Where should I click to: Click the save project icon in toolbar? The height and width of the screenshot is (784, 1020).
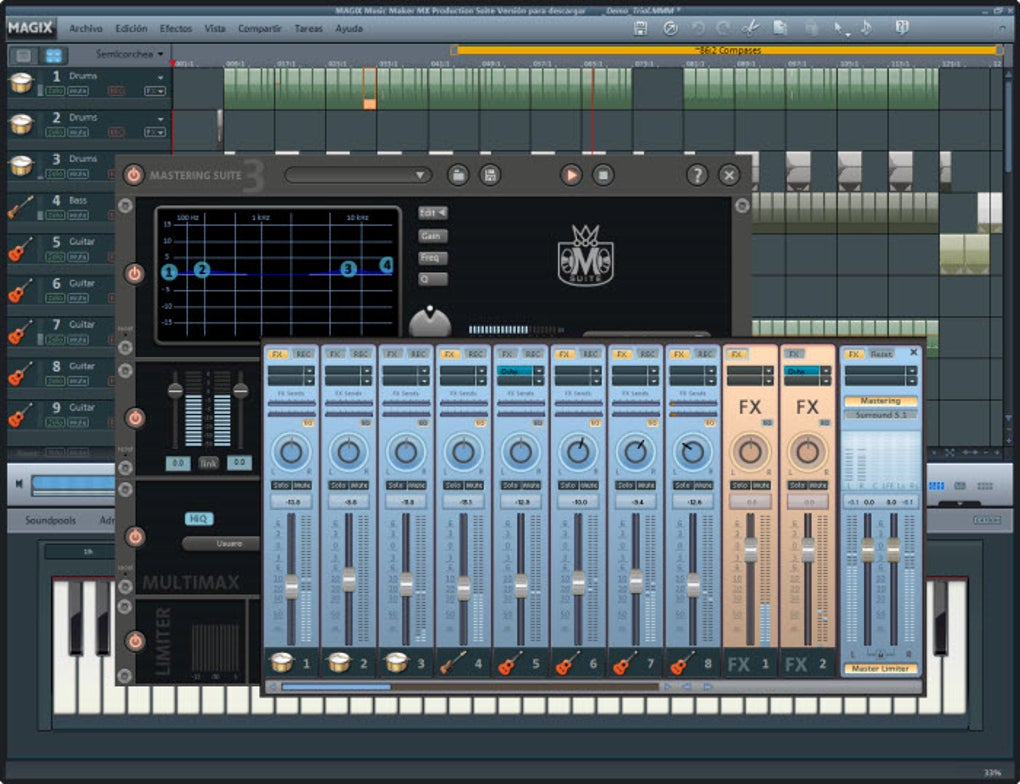(x=640, y=28)
